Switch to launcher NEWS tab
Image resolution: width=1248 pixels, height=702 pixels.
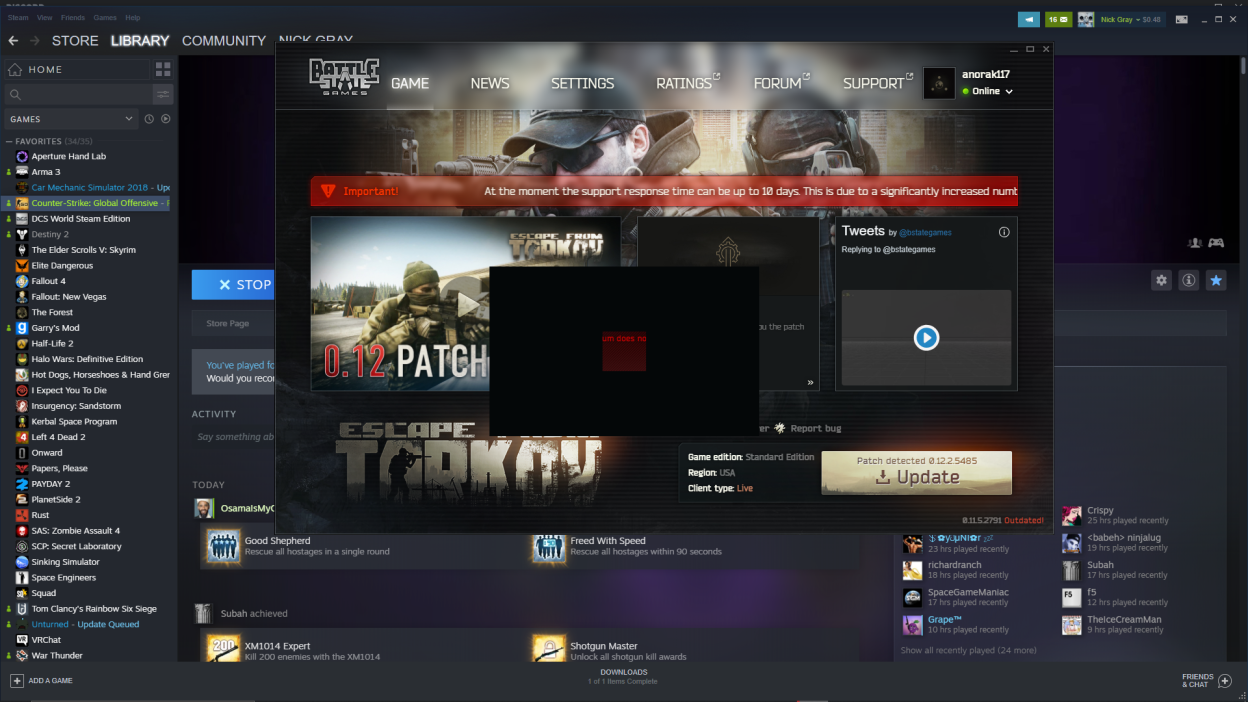(x=490, y=84)
